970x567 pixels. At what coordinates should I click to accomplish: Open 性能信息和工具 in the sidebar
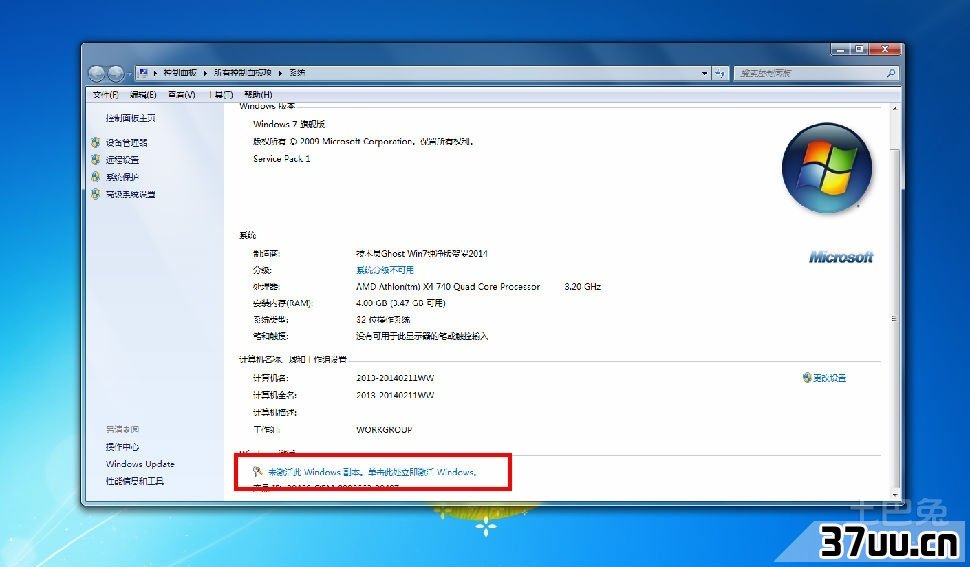134,481
